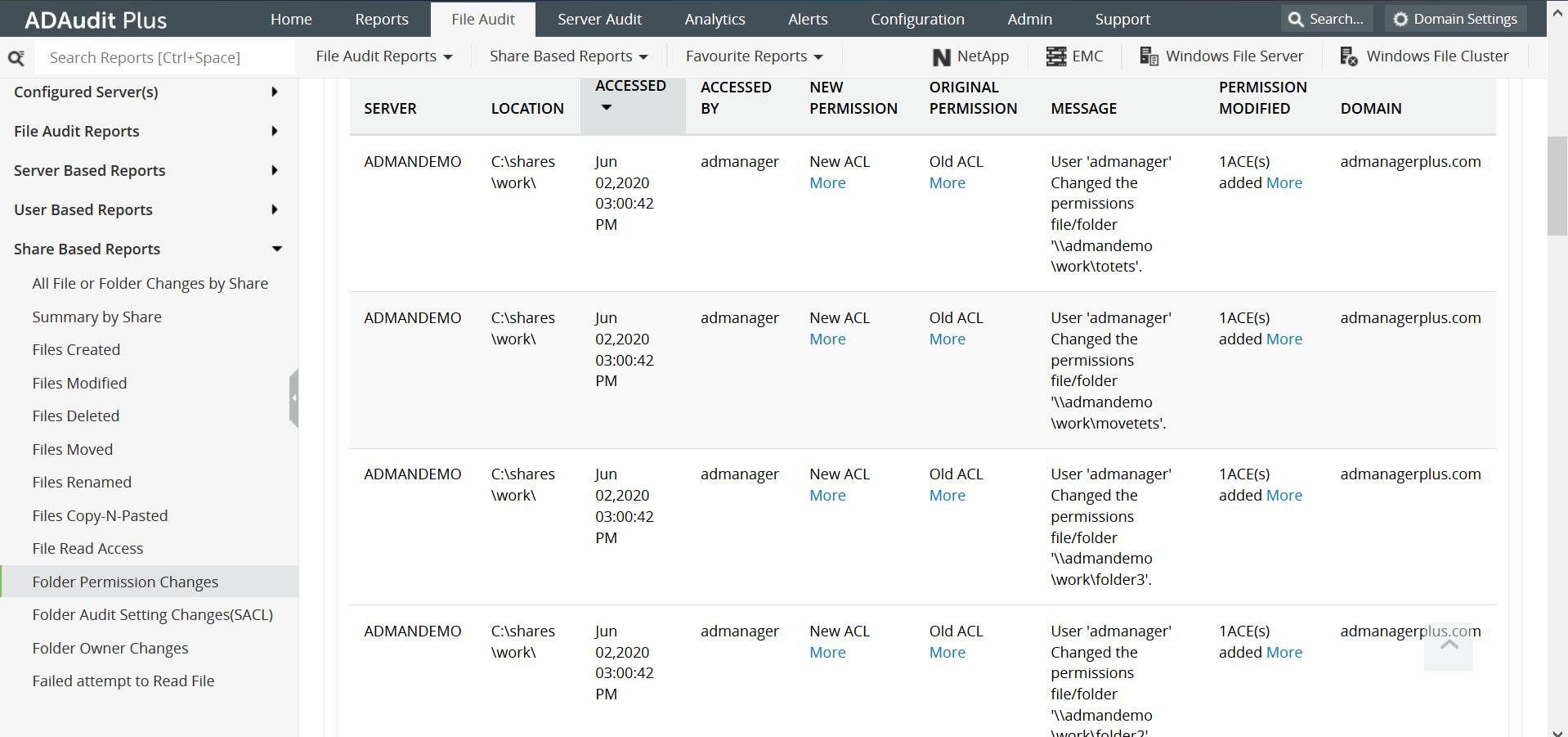Click the Windows File Server icon
1568x737 pixels.
tap(1149, 56)
